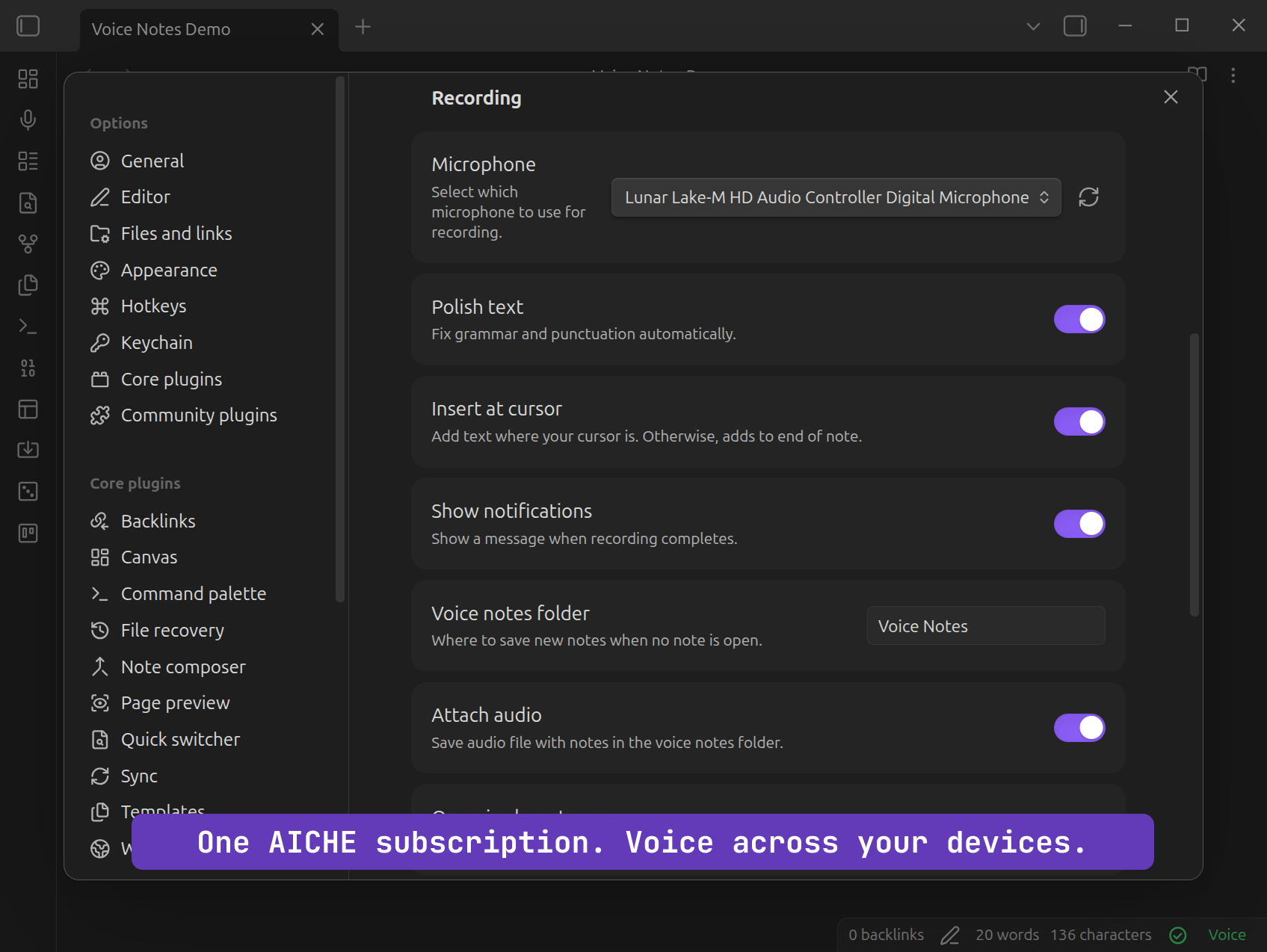Toggle Show notifications switch
The height and width of the screenshot is (952, 1267).
tap(1079, 524)
